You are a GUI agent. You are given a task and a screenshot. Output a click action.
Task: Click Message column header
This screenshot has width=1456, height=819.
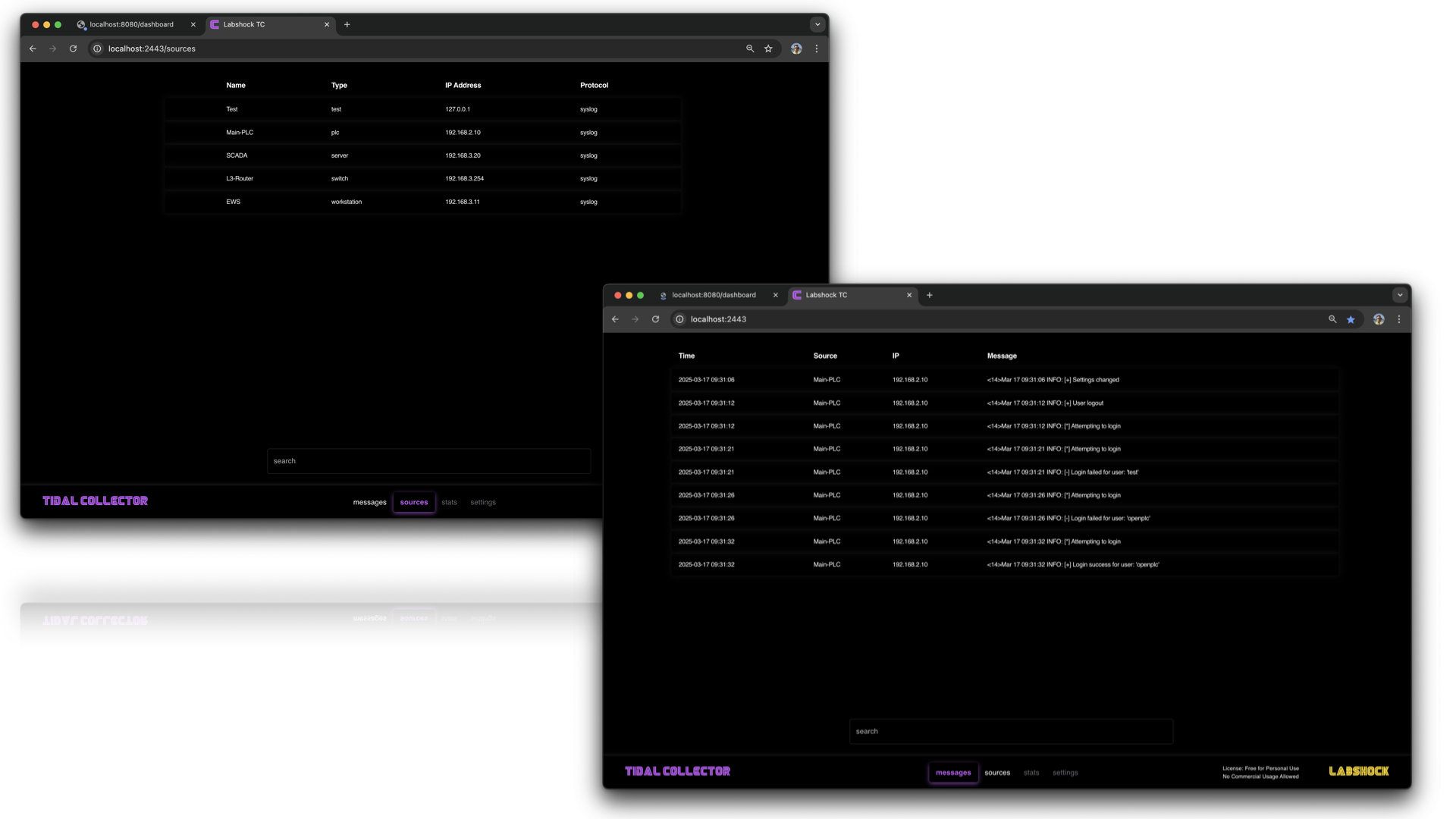(x=1002, y=356)
